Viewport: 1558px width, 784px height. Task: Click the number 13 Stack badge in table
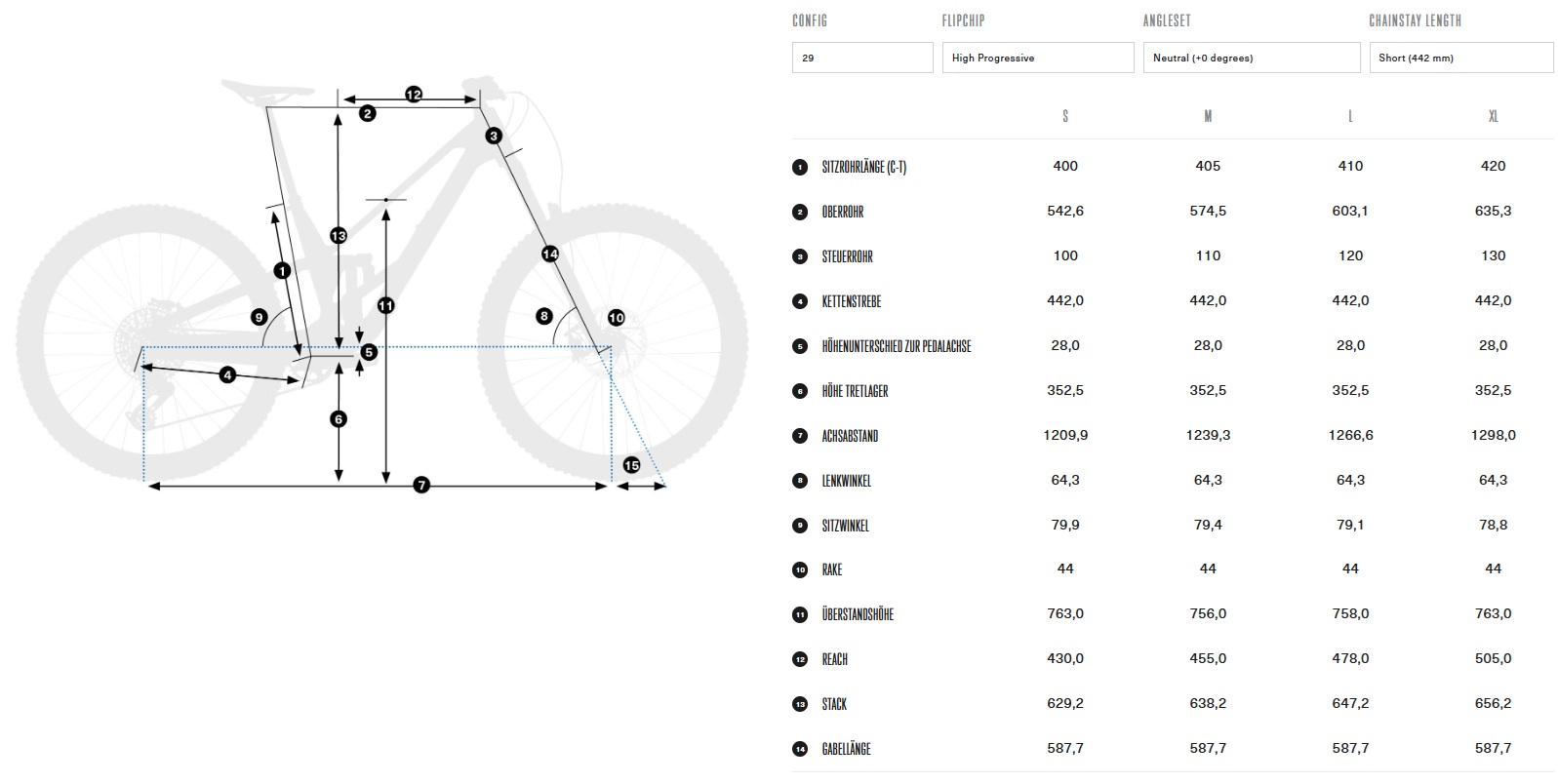pyautogui.click(x=800, y=704)
